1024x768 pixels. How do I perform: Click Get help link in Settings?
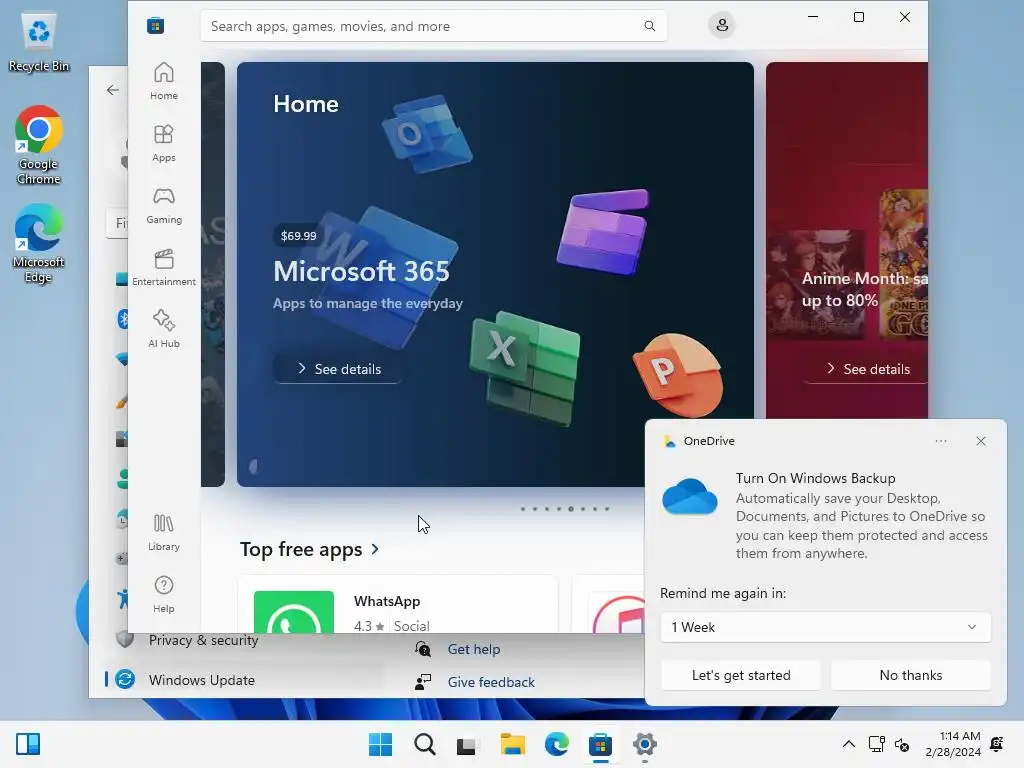click(473, 649)
